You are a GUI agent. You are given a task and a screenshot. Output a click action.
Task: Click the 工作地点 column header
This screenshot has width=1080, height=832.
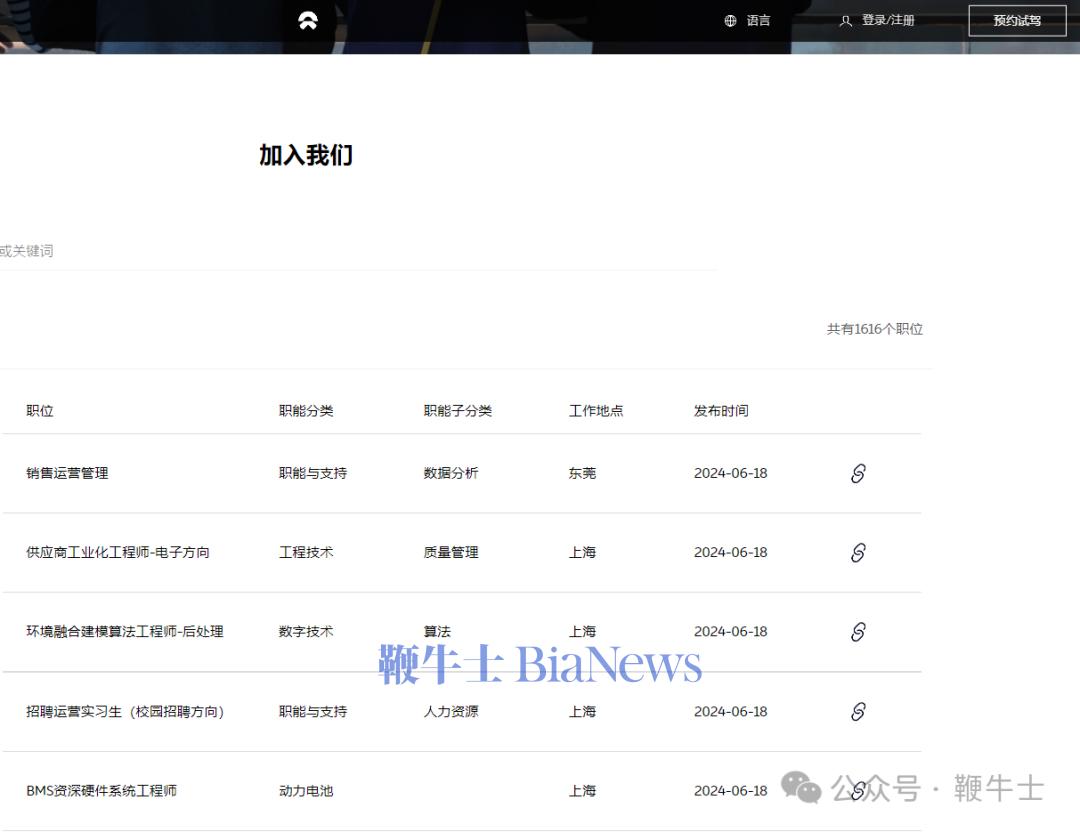pyautogui.click(x=596, y=410)
